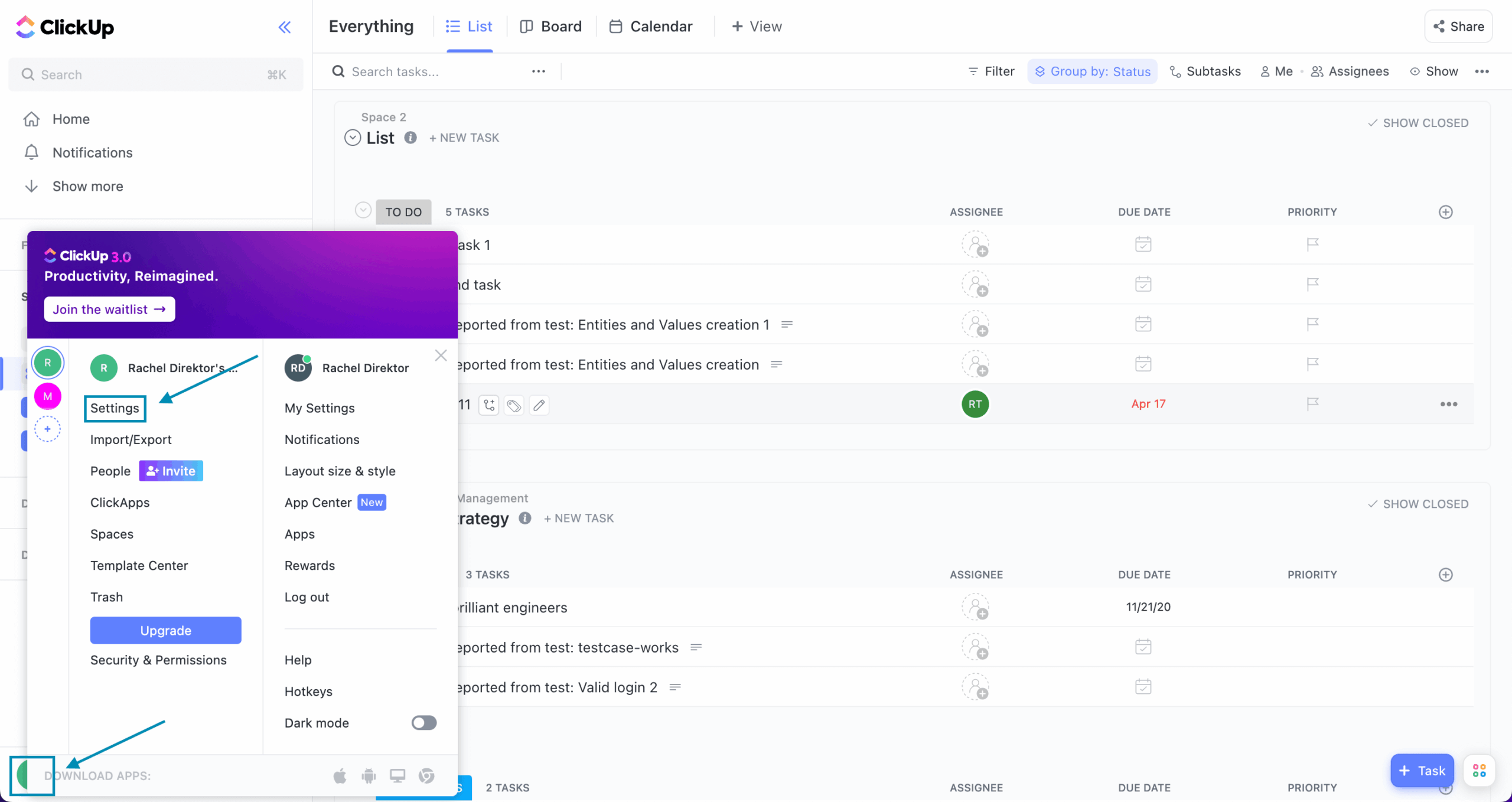Open quick actions grid icon next to + Task
This screenshot has width=1512, height=802.
point(1480,771)
